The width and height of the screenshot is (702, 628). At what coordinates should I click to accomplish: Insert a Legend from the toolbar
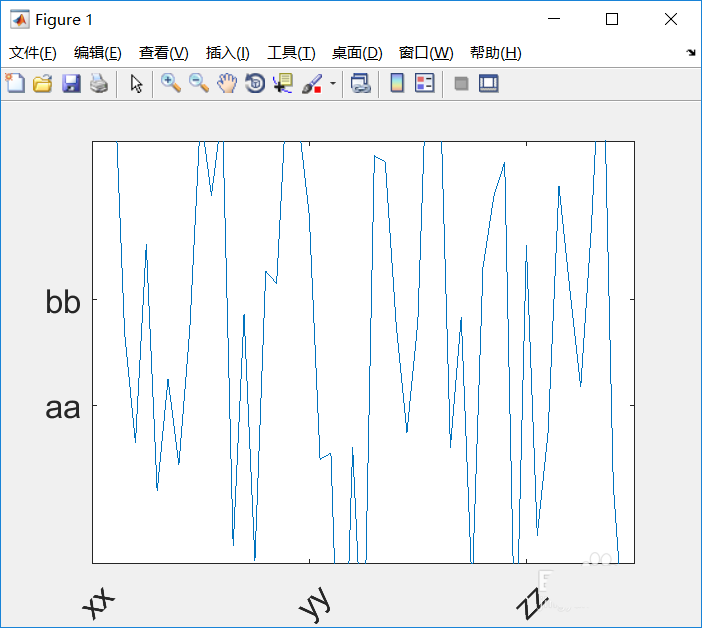coord(424,83)
